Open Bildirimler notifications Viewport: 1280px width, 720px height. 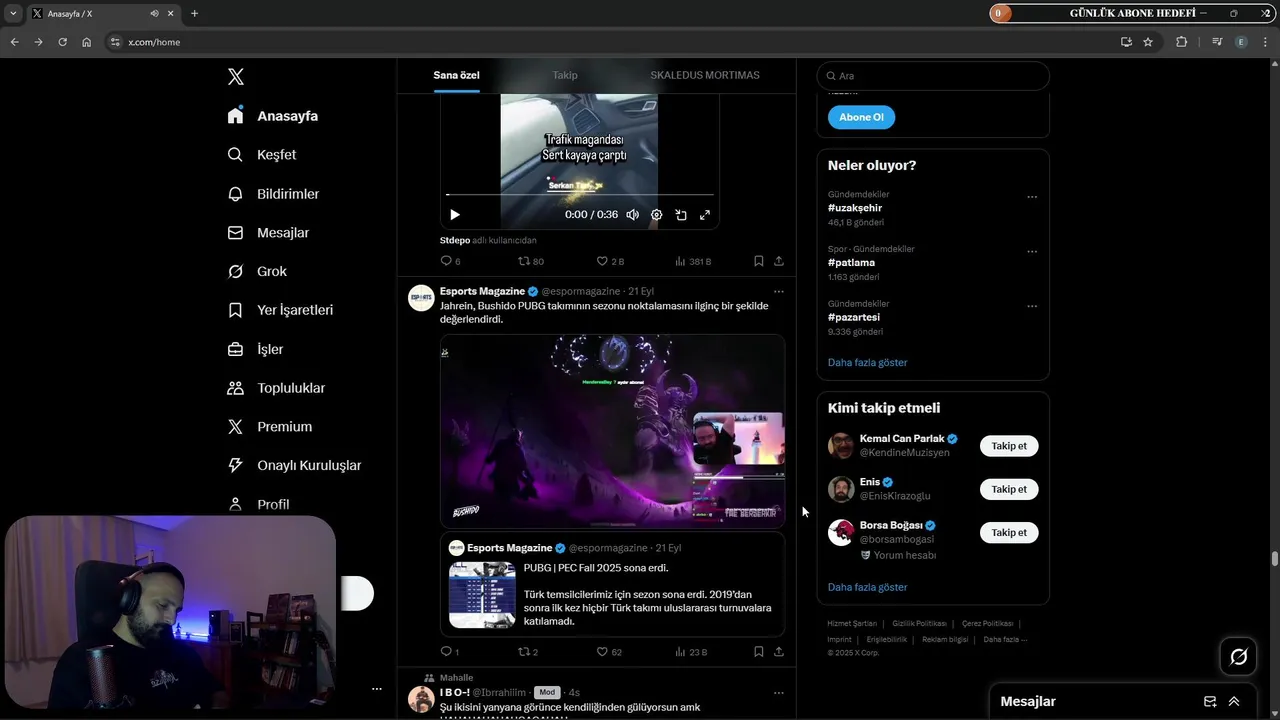coord(273,194)
